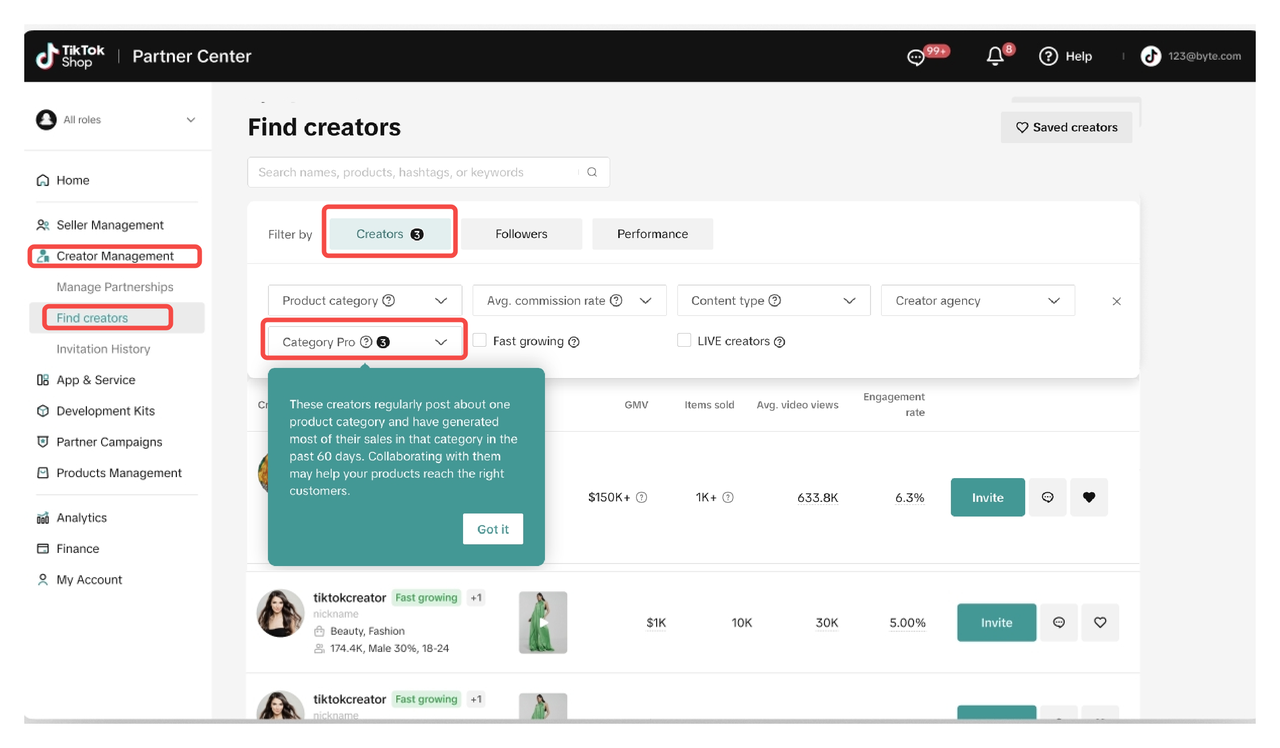Click the info icon next to Category Pro
The height and width of the screenshot is (748, 1280).
coord(366,342)
